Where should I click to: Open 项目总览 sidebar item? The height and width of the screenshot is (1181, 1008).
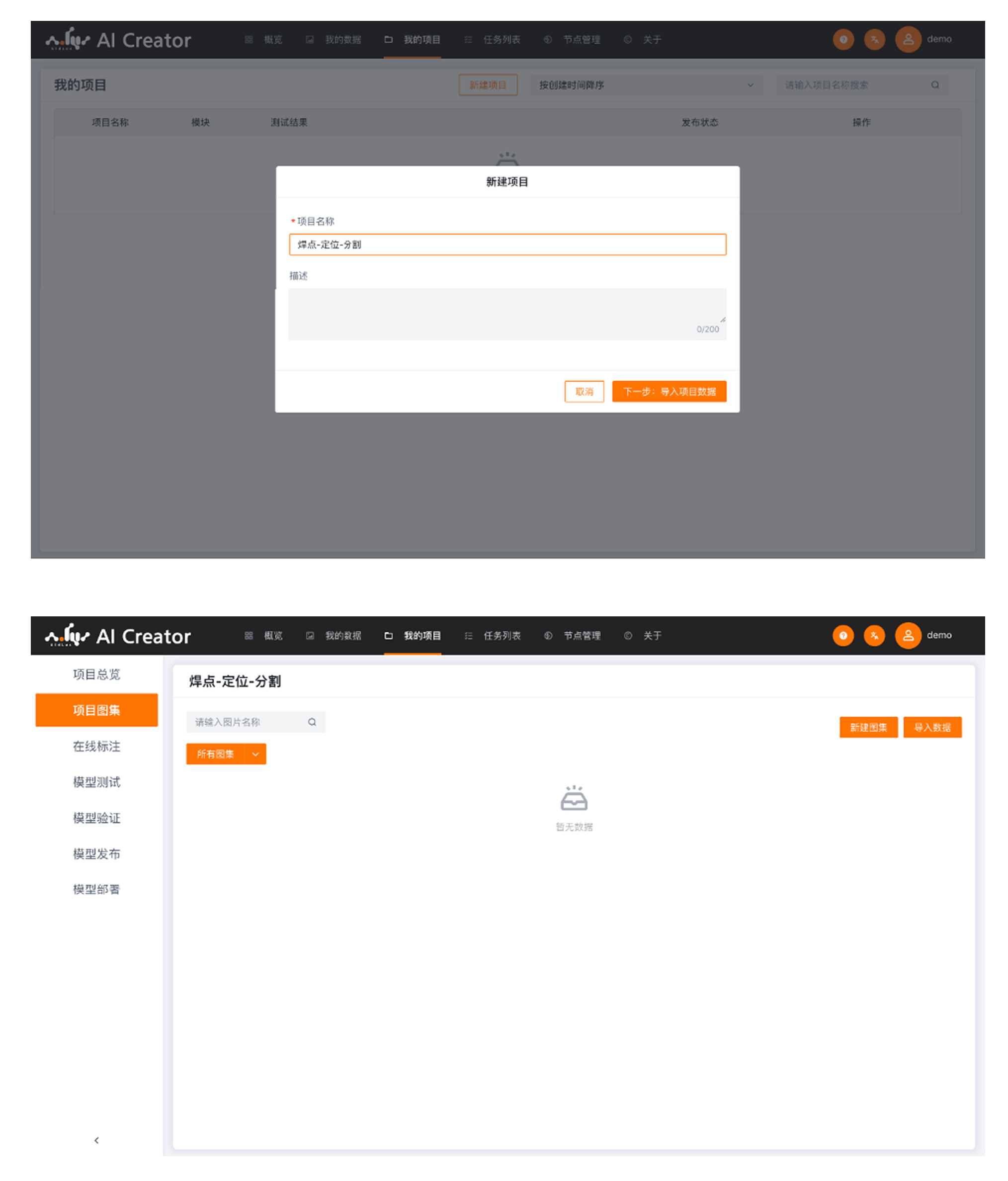point(96,675)
